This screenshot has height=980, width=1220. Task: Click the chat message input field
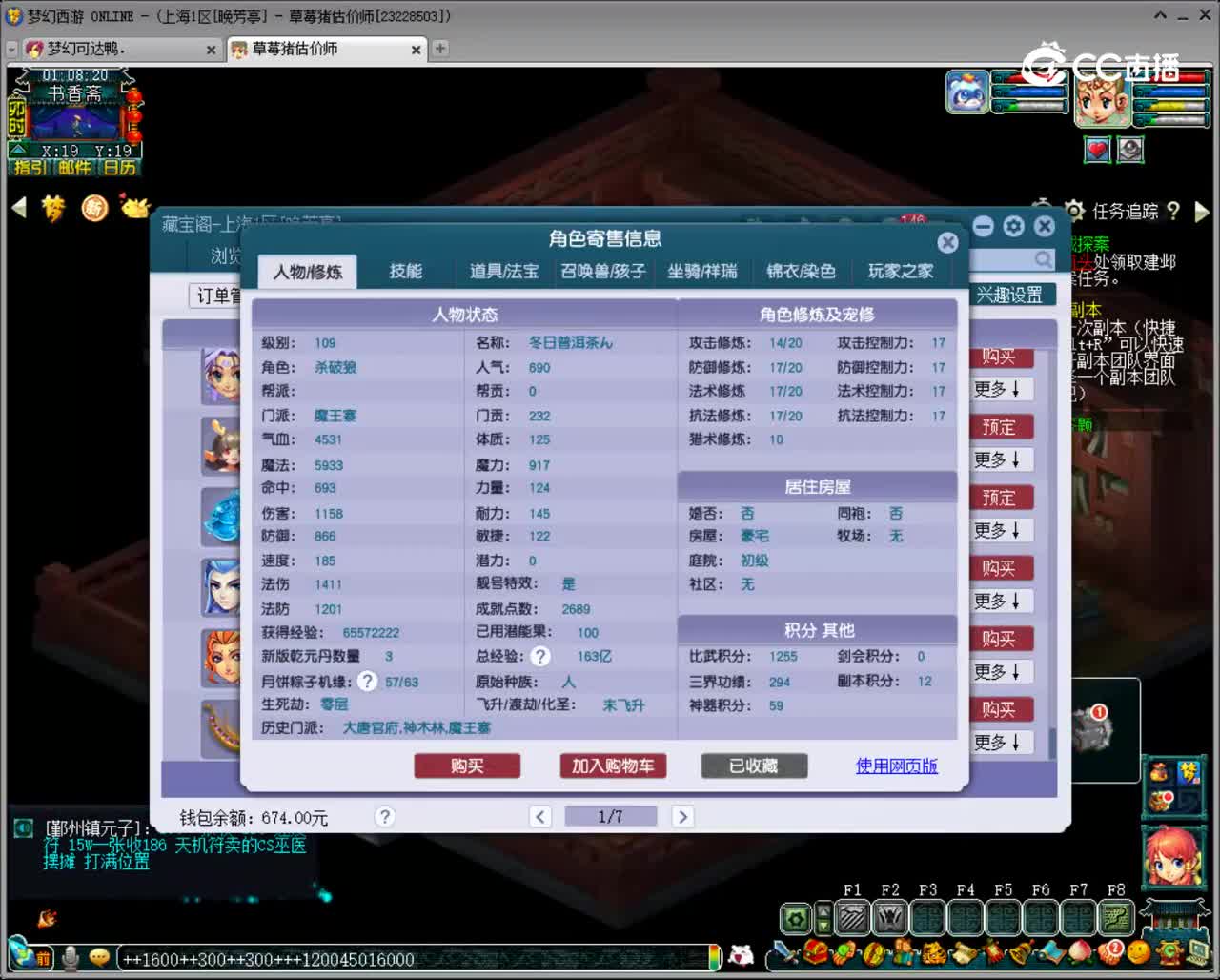[x=381, y=959]
